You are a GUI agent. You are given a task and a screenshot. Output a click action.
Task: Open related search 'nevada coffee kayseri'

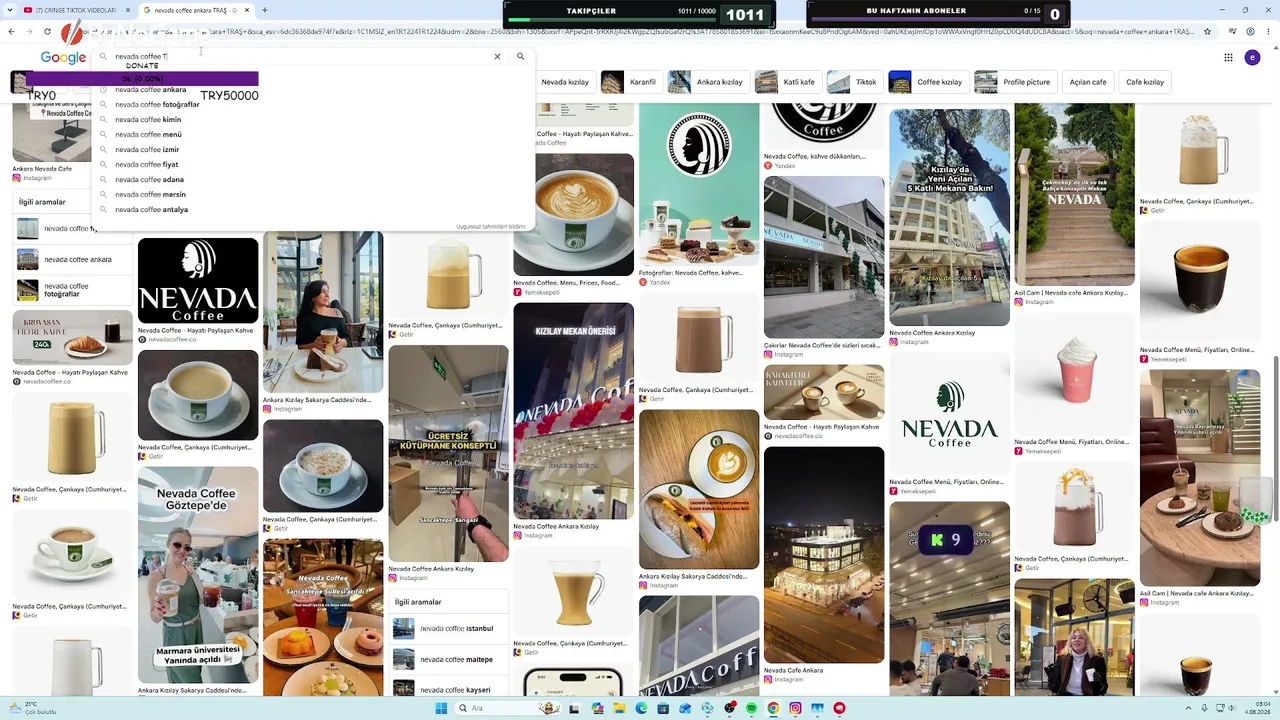point(450,689)
